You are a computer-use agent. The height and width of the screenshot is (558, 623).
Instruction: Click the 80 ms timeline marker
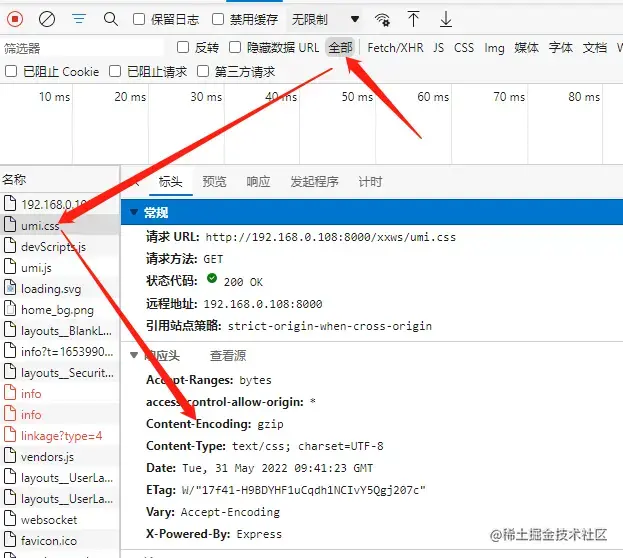584,97
